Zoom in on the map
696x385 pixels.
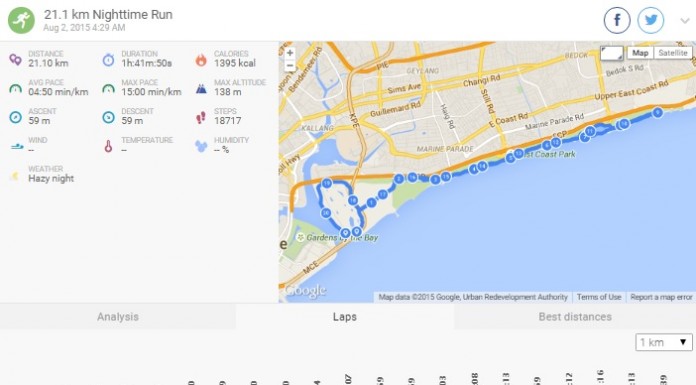click(x=290, y=53)
